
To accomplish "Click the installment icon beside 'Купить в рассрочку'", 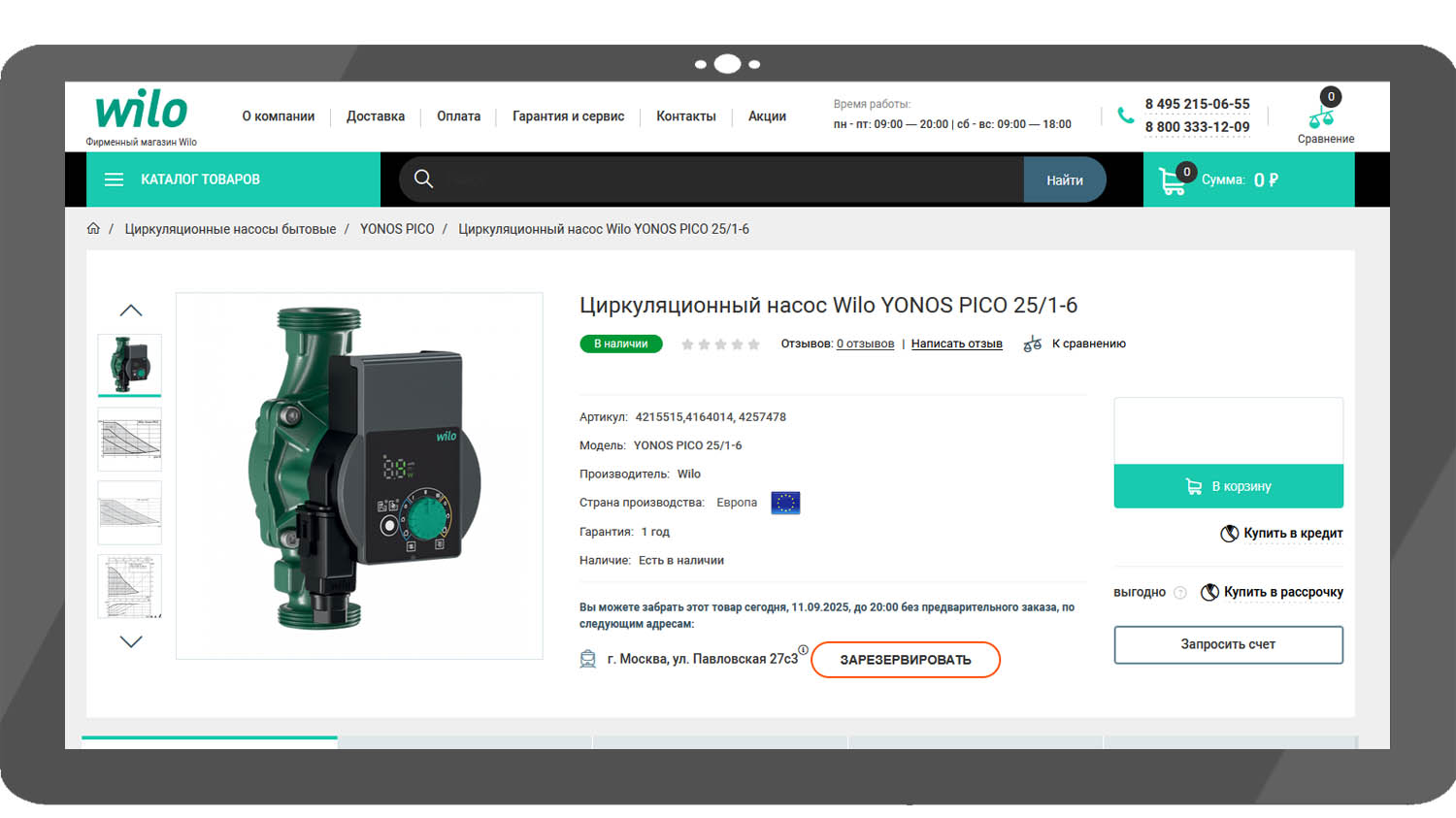I will pyautogui.click(x=1209, y=592).
